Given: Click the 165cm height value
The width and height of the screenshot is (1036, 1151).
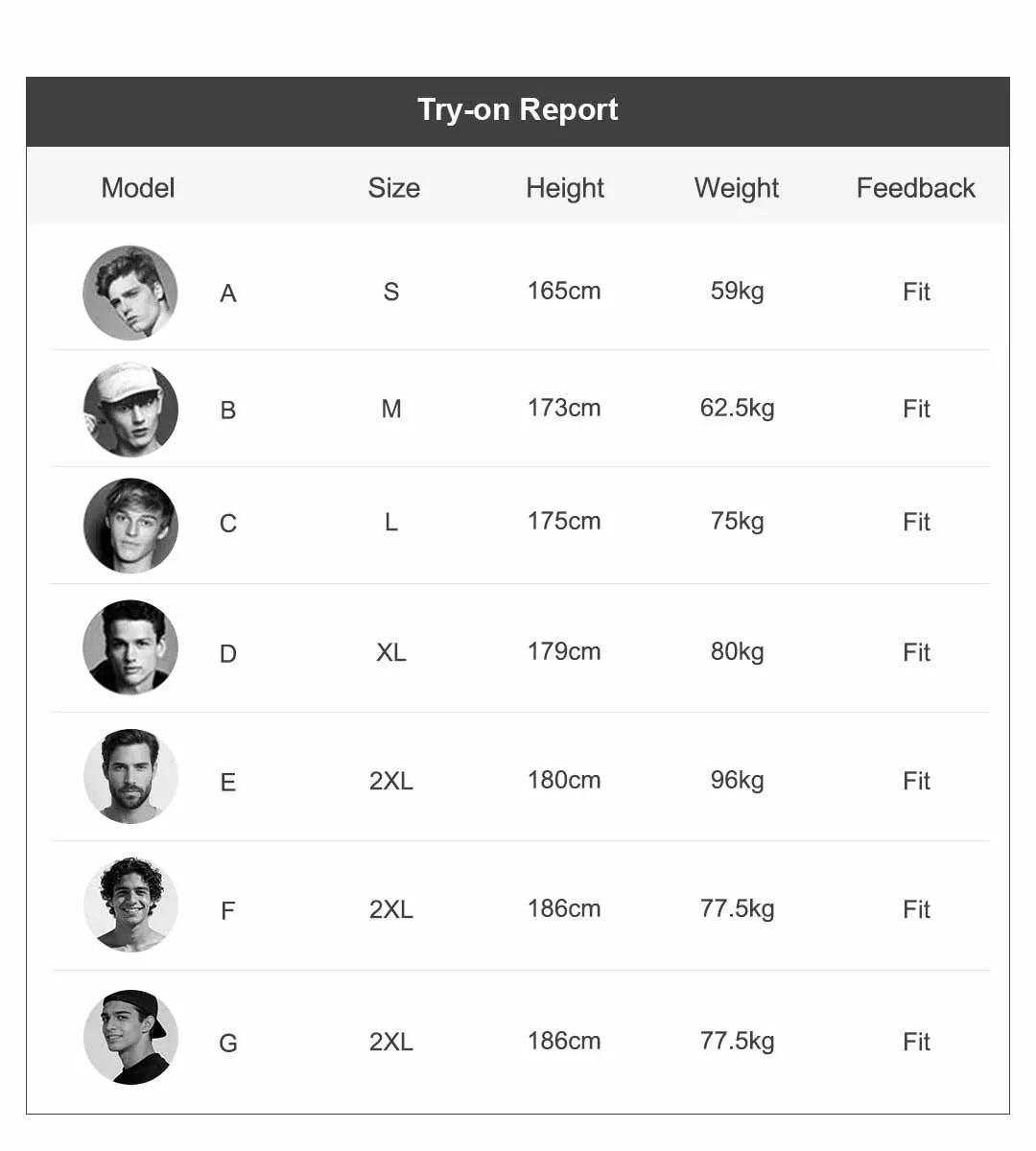Looking at the screenshot, I should (564, 291).
